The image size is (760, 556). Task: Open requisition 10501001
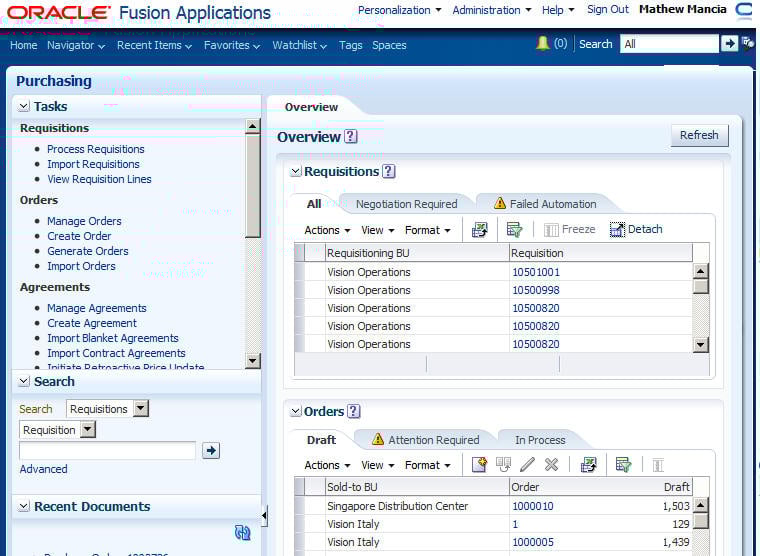[x=536, y=272]
